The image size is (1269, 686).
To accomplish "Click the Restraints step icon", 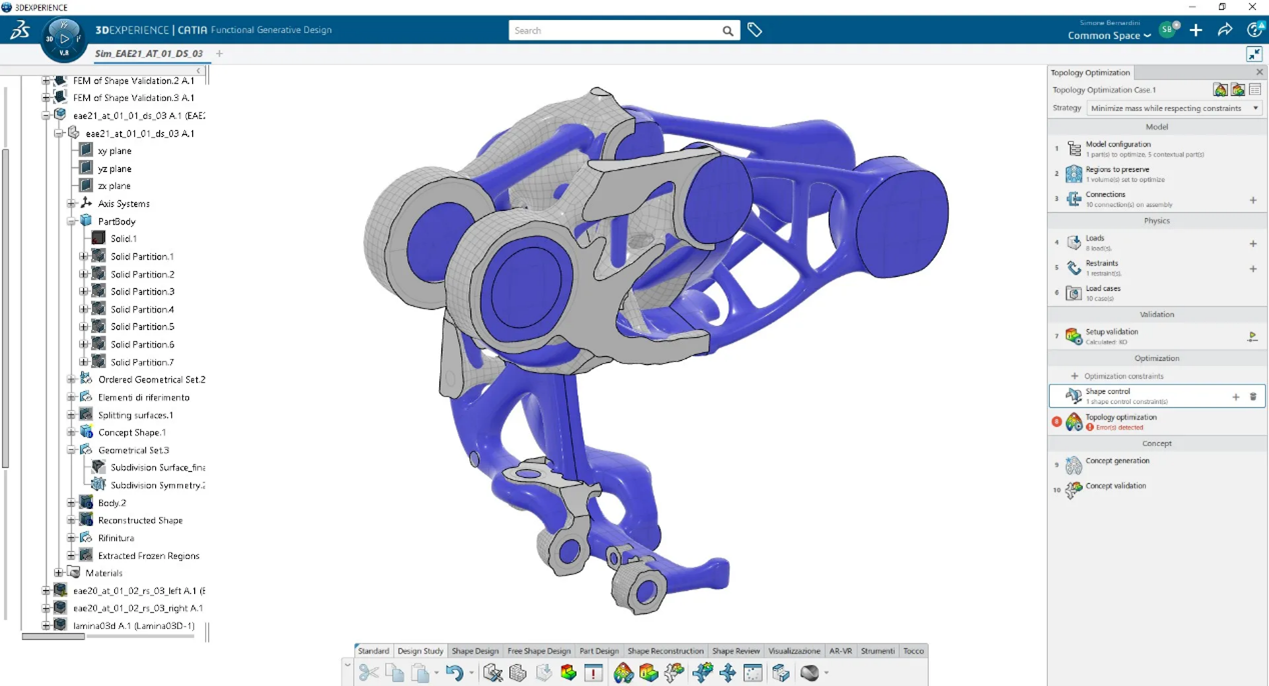I will pos(1074,268).
